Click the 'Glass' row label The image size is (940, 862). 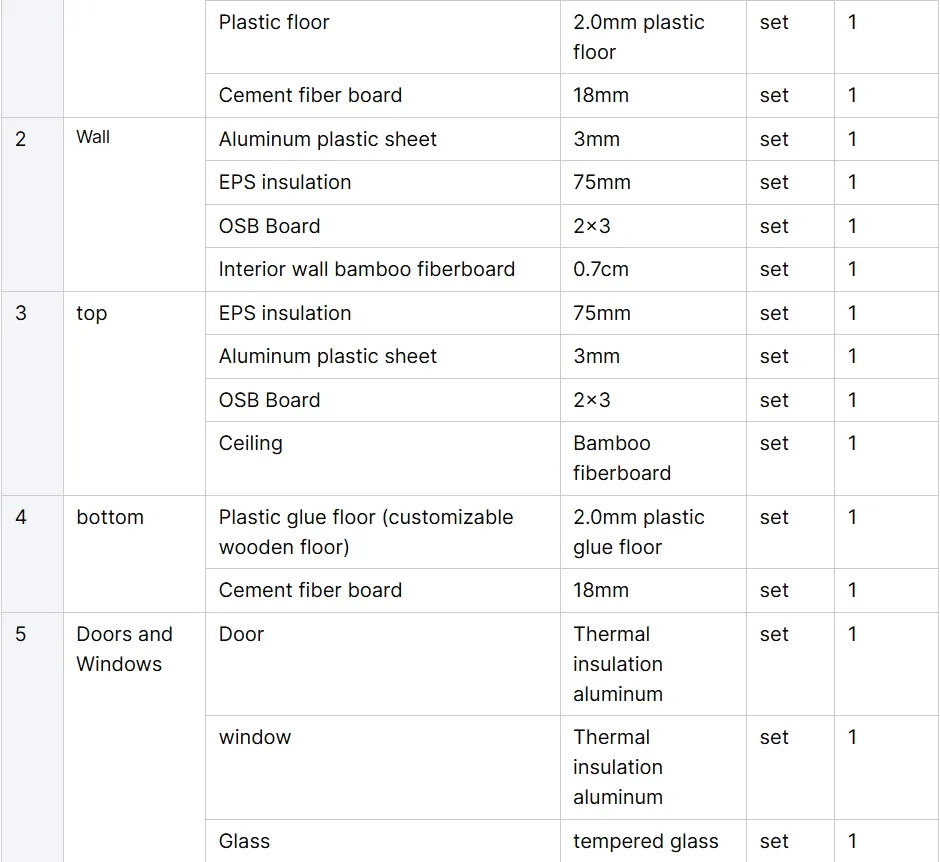click(244, 841)
